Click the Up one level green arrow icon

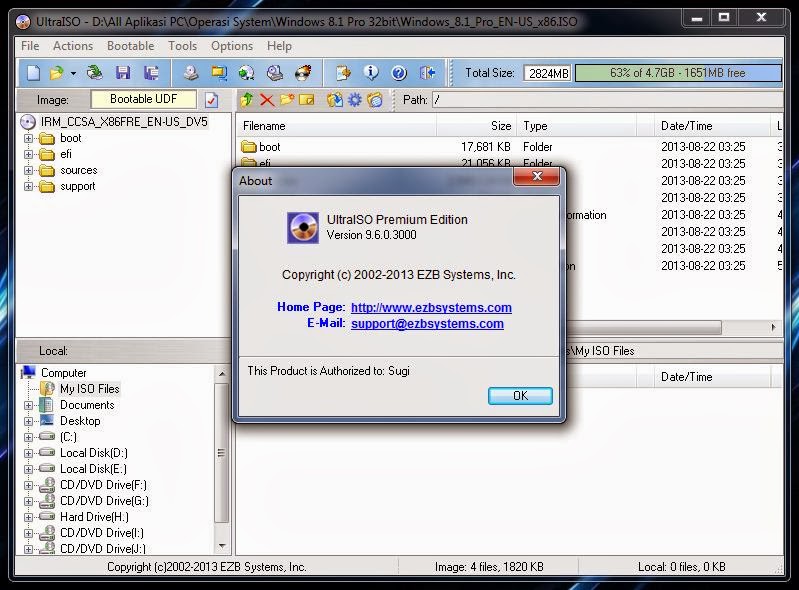pos(247,99)
